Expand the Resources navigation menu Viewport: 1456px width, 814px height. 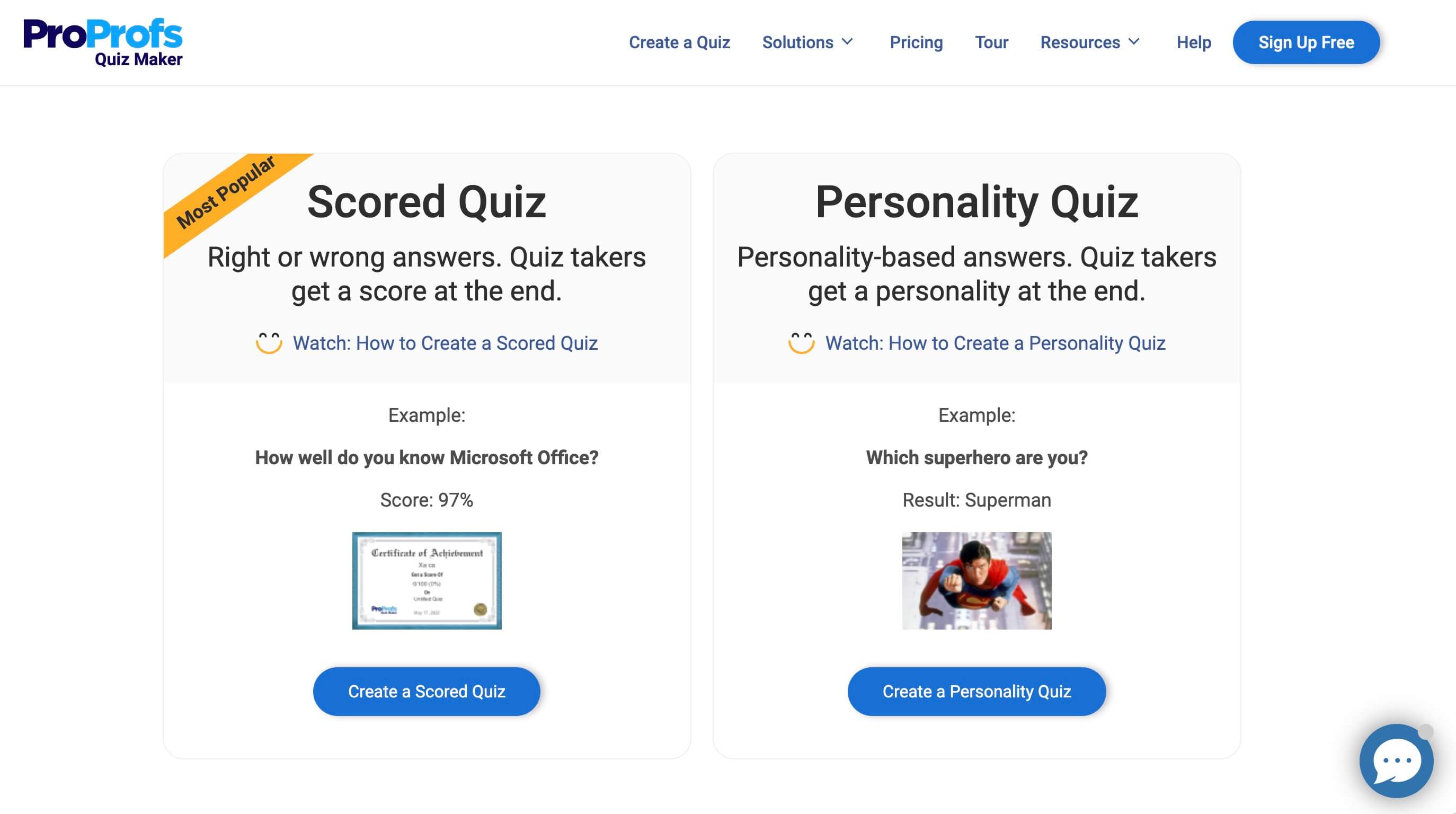[x=1090, y=42]
